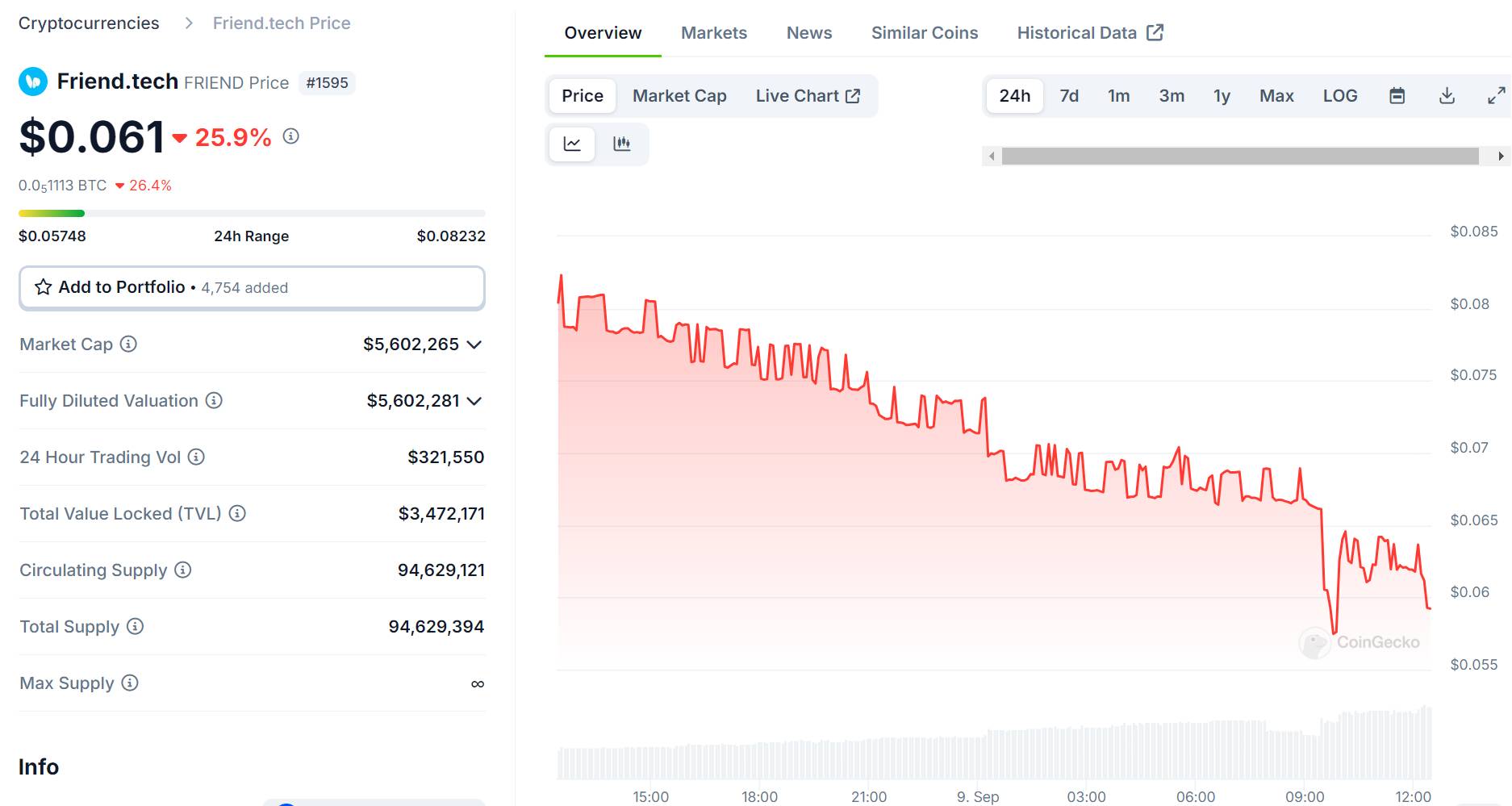Screen dimensions: 1512x806
Task: Show Market Cap info tooltip icon
Action: (128, 344)
